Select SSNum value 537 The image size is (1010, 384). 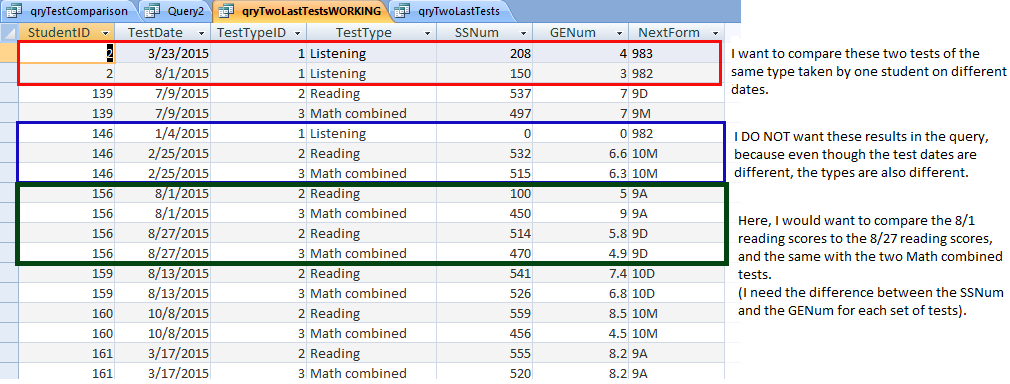[485, 93]
